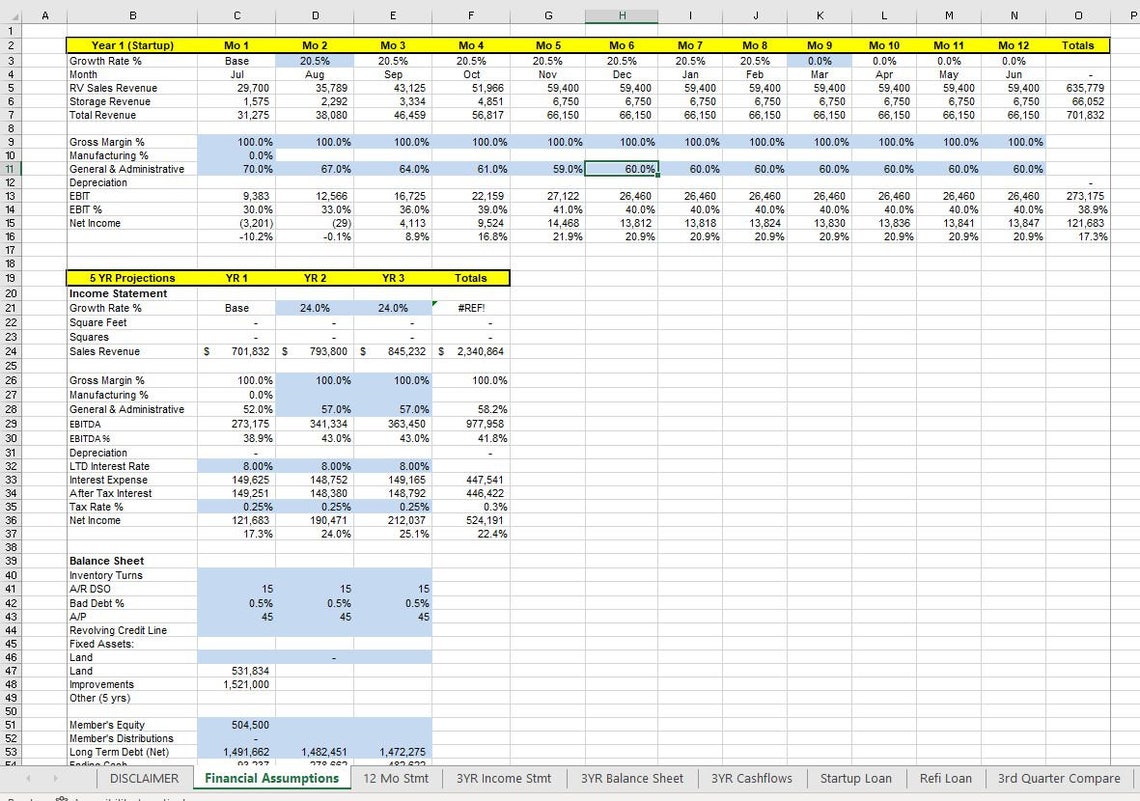Screen dimensions: 1140x801
Task: Switch to the 3YR Income Stmt sheet
Action: click(503, 778)
